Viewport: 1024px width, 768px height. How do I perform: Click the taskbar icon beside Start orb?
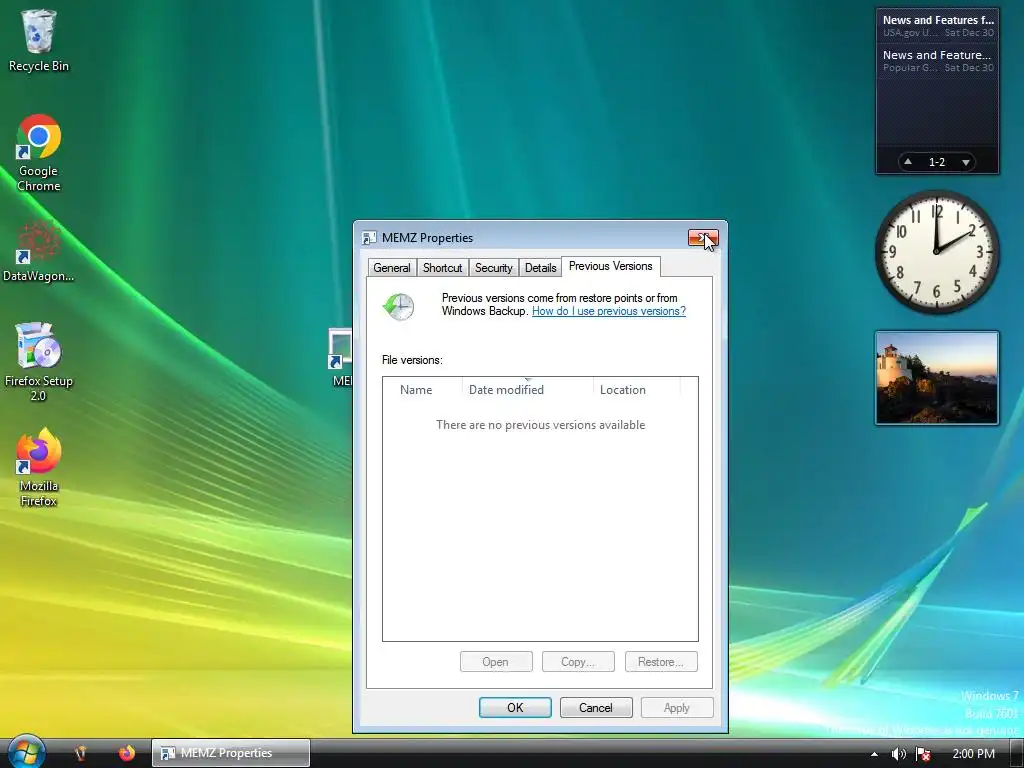pyautogui.click(x=80, y=753)
